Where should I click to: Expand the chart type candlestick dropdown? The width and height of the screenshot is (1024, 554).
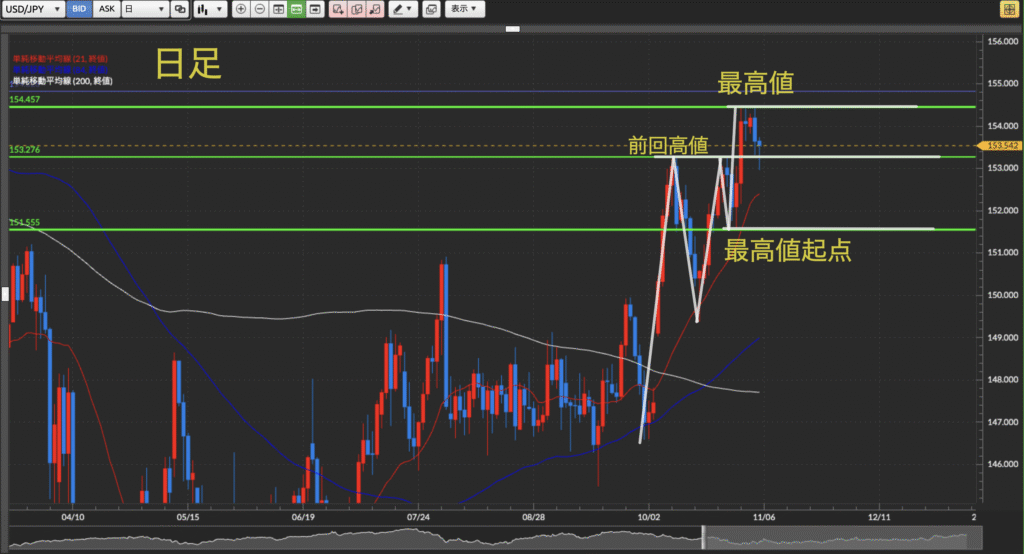click(209, 9)
